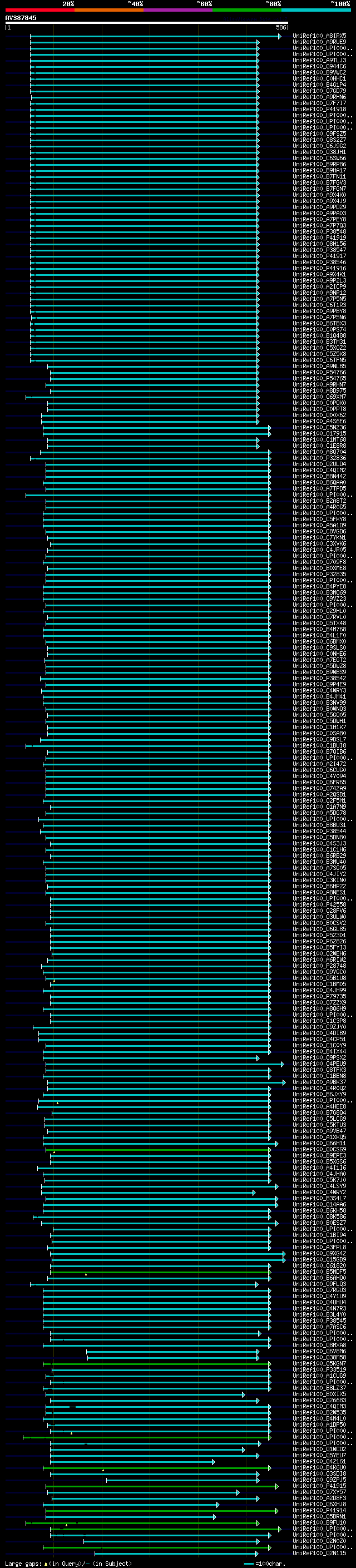Select the UniRef100_B4K6U0 label
356x1568 pixels.
319,1467
